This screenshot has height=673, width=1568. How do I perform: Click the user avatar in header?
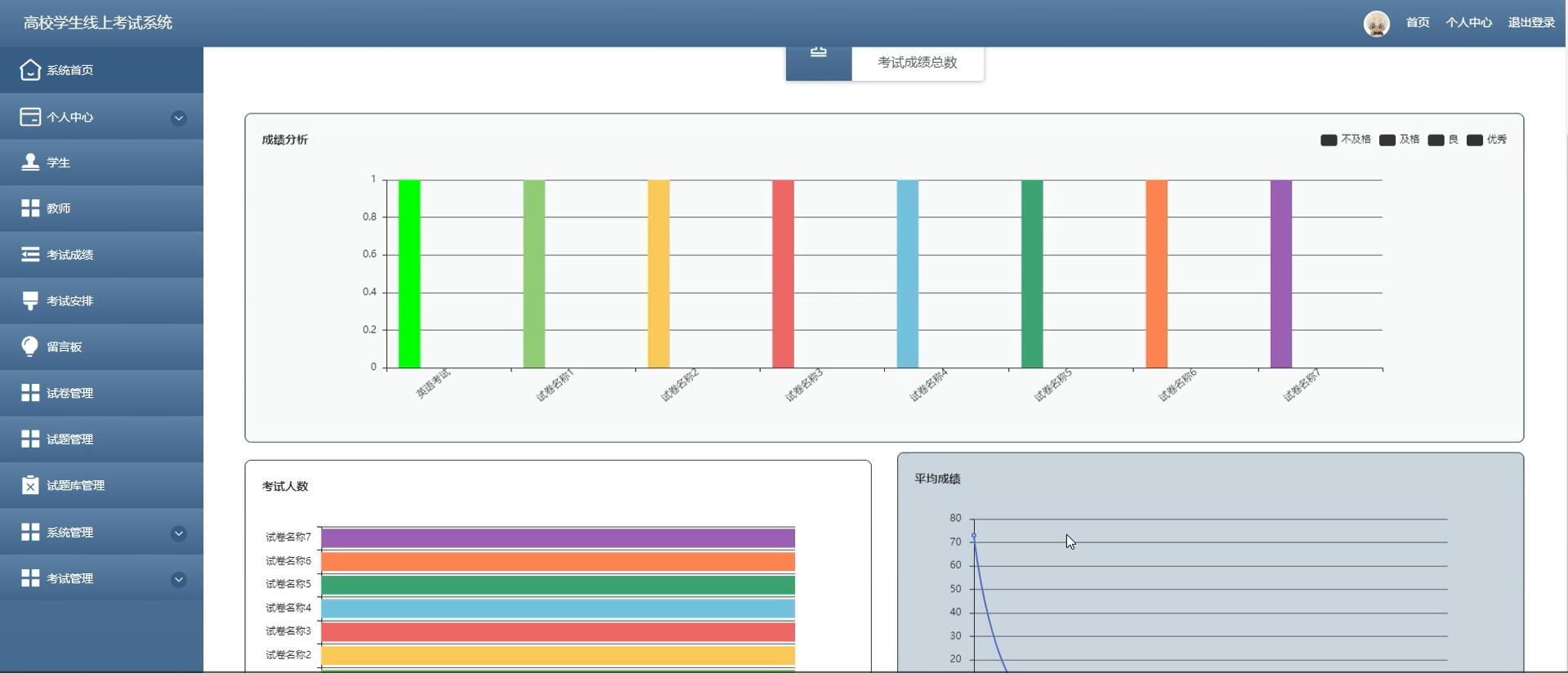click(x=1377, y=24)
